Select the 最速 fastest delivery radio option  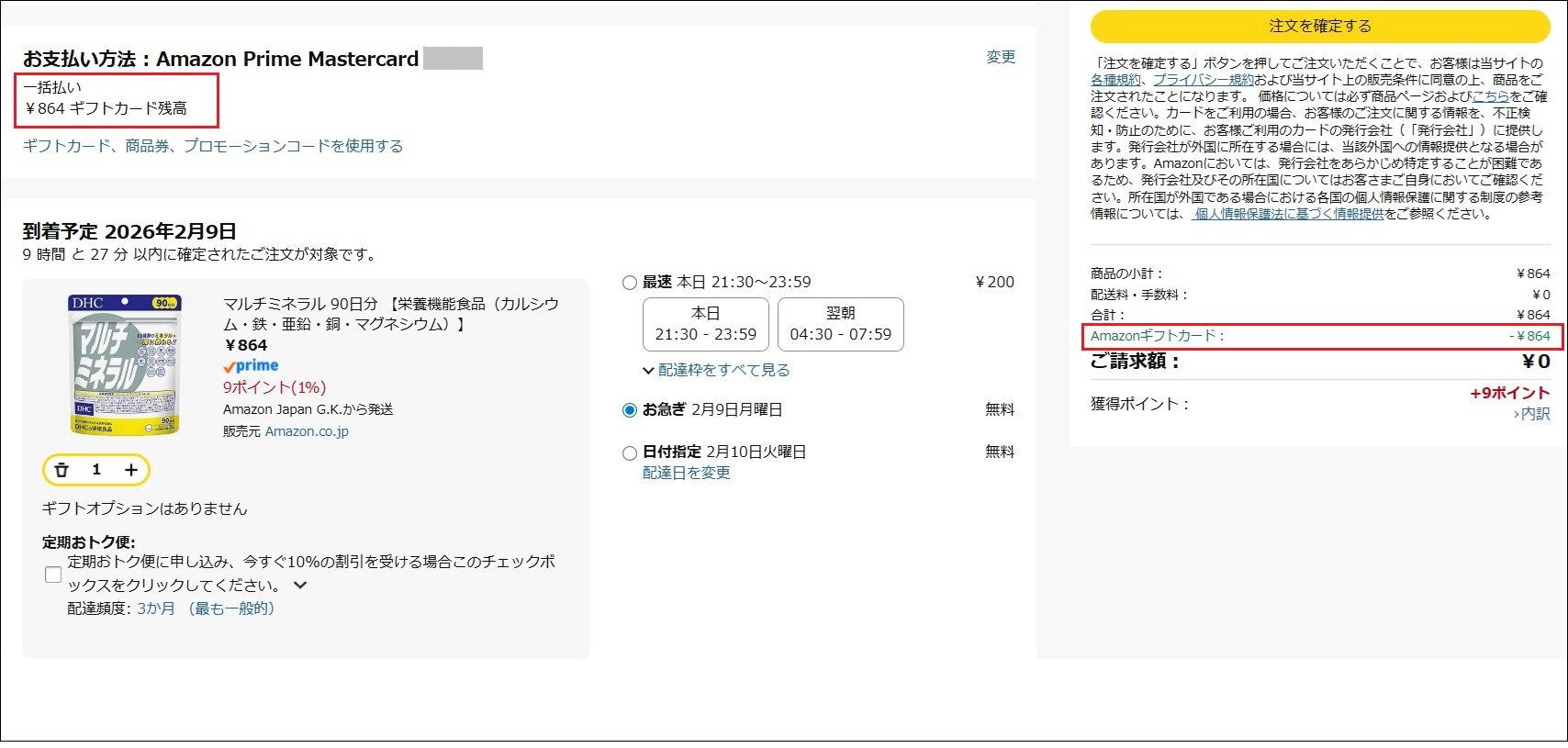point(630,283)
